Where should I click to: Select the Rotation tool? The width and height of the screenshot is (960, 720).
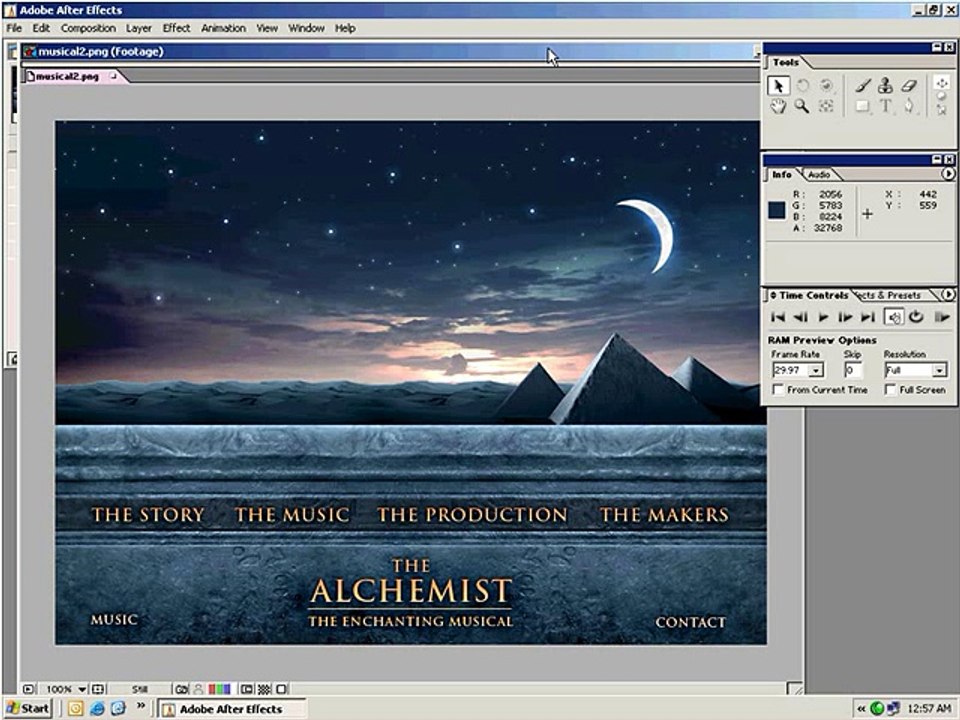(x=803, y=86)
